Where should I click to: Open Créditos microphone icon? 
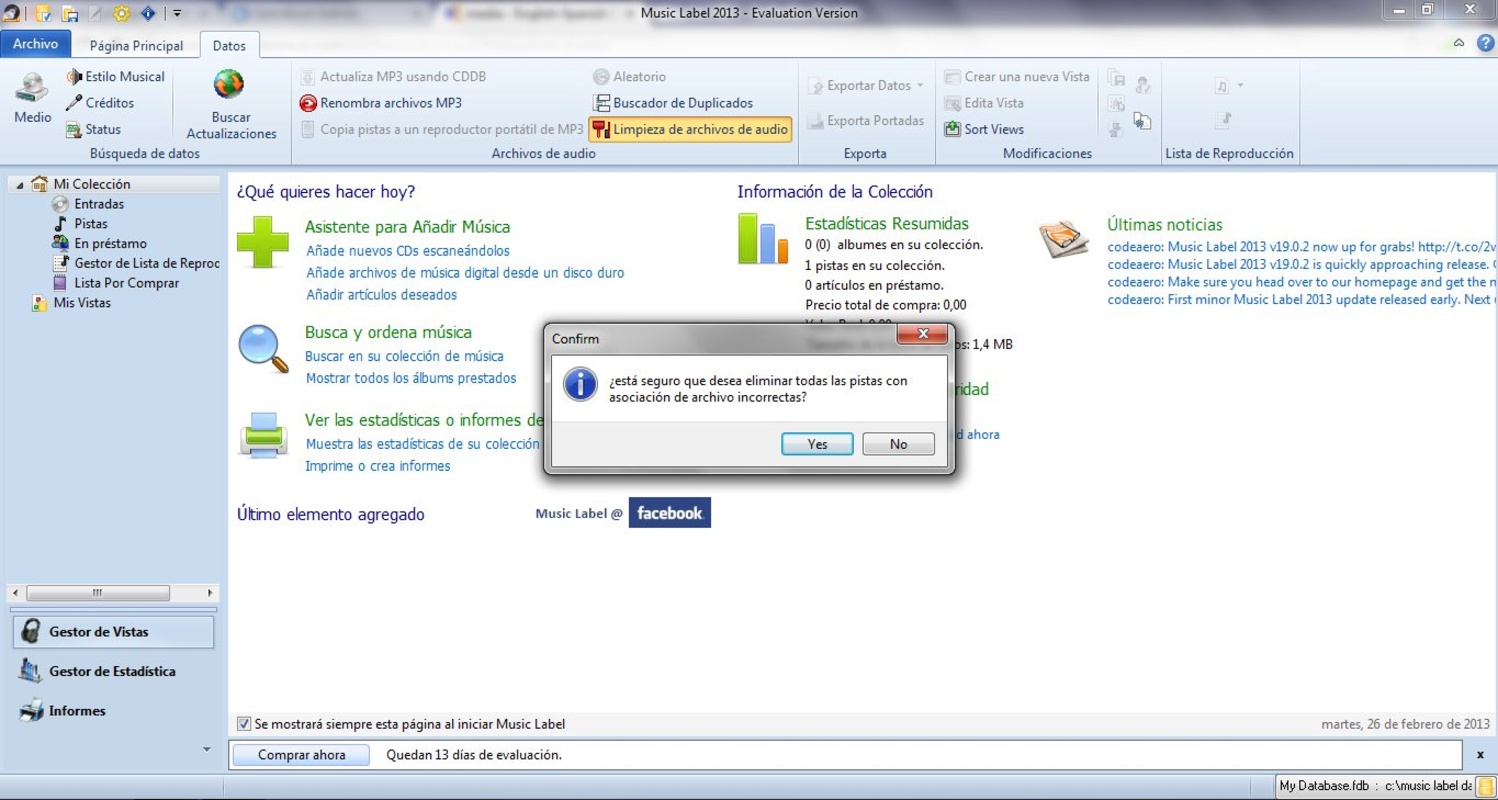pyautogui.click(x=74, y=103)
